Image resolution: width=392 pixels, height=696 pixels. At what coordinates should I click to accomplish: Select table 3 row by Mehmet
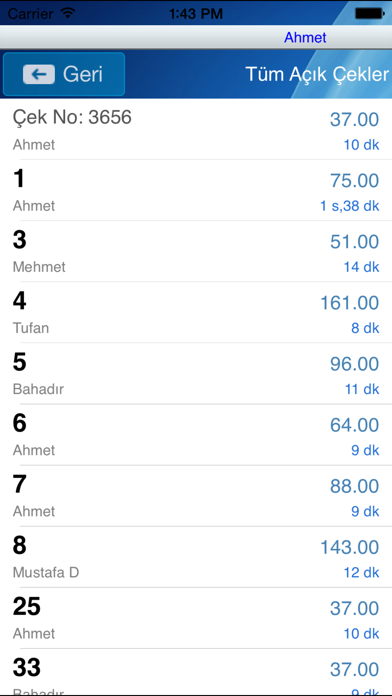196,251
